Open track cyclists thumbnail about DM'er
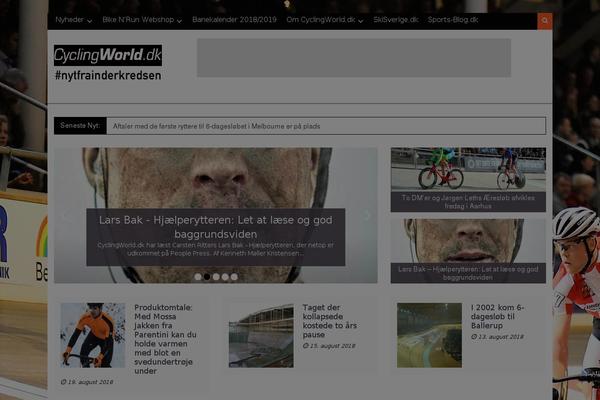The image size is (600, 400). 468,170
